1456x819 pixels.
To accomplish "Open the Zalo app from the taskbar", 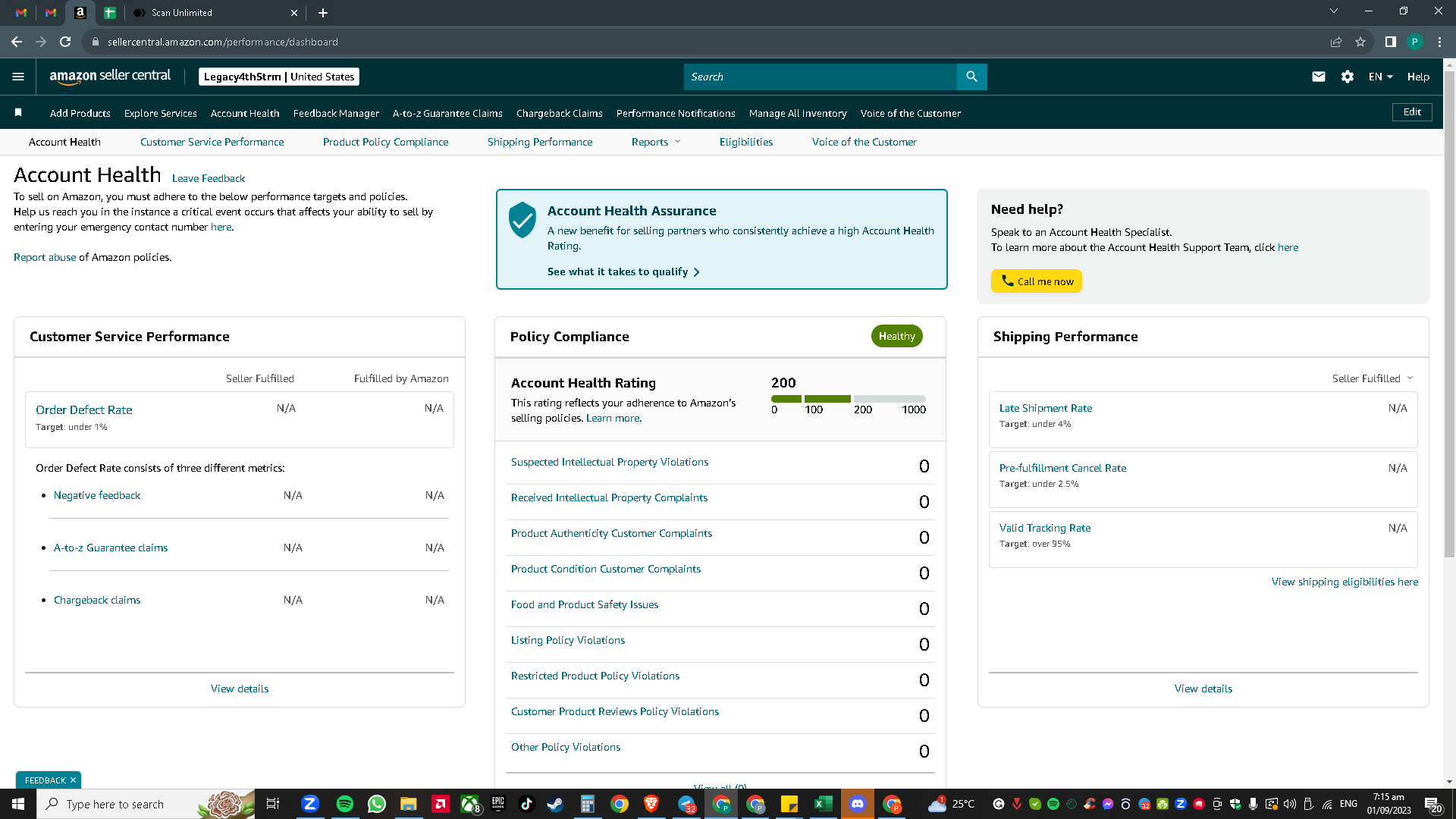I will click(310, 804).
